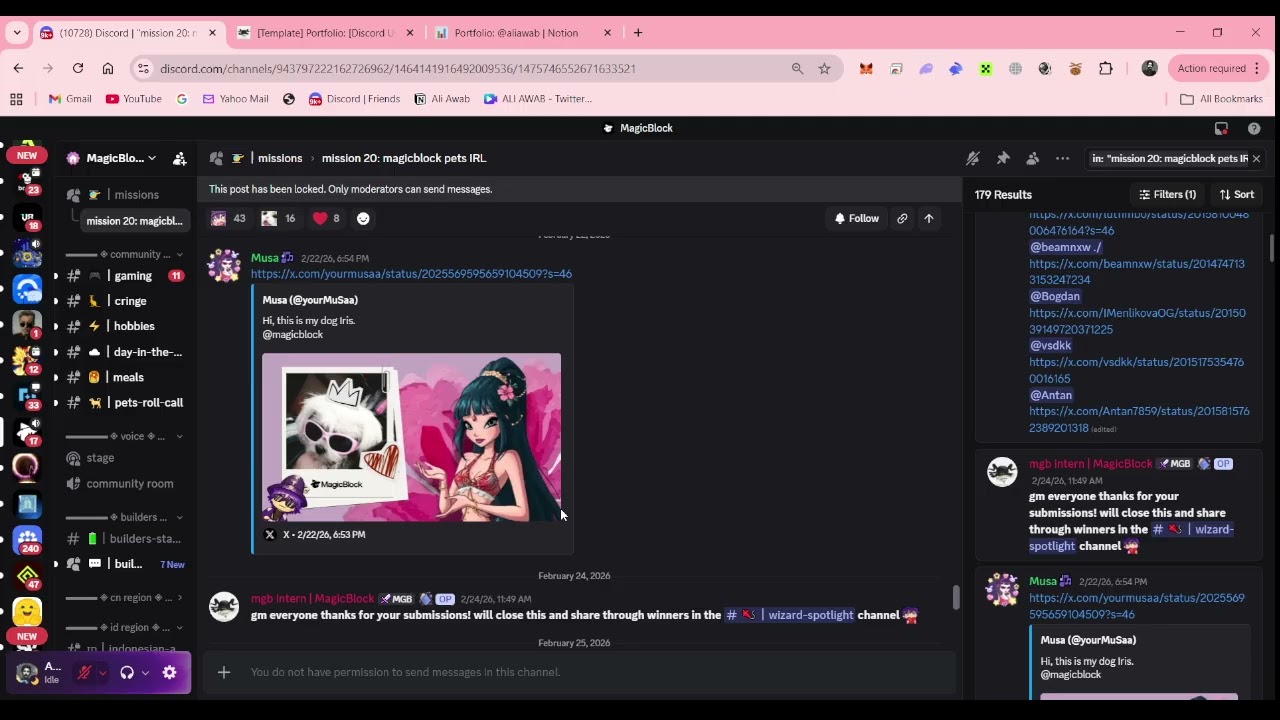Open the beamnxw status link in results

pos(1137,272)
